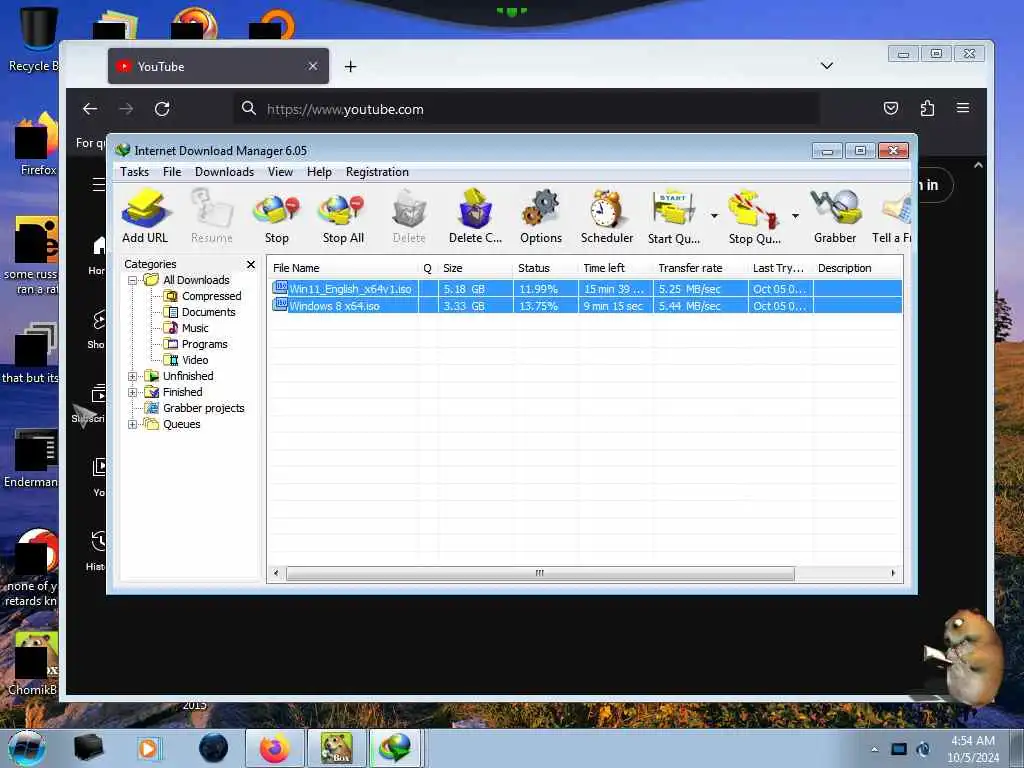Image resolution: width=1024 pixels, height=768 pixels.
Task: Open Stop Queue dropdown arrow
Action: (795, 216)
